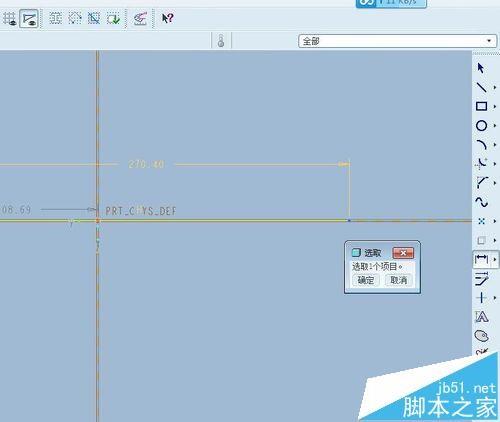
Task: Click the 选取1个项目 prompt text
Action: (x=377, y=267)
